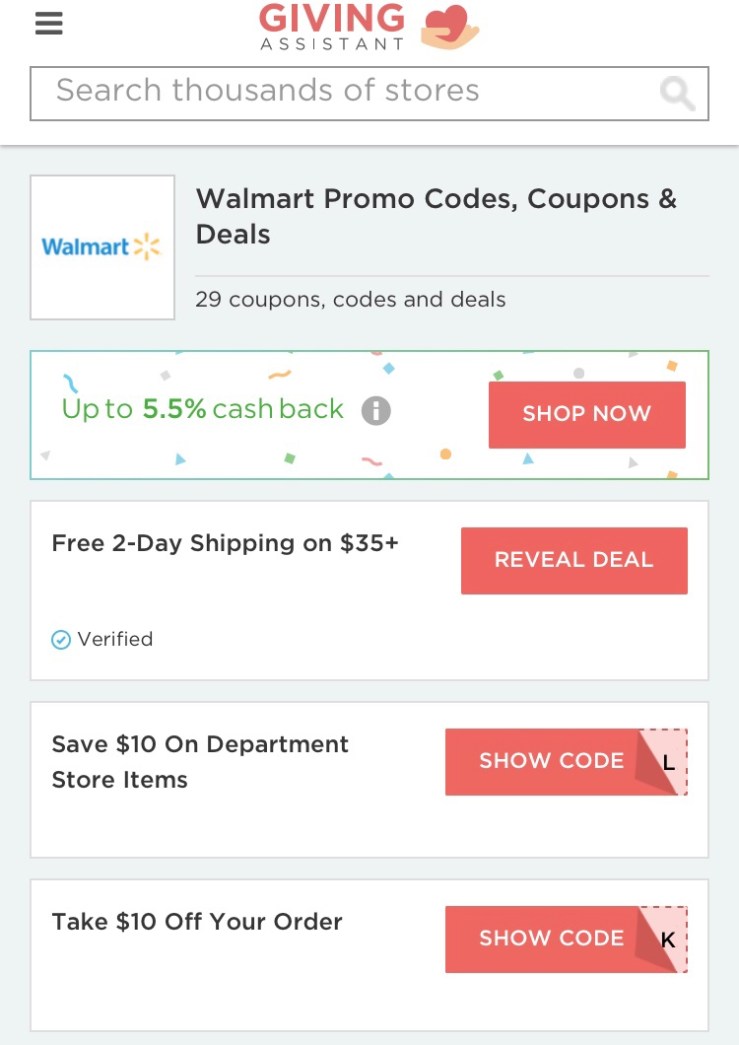Click the cash back info icon
739x1045 pixels.
pos(375,410)
